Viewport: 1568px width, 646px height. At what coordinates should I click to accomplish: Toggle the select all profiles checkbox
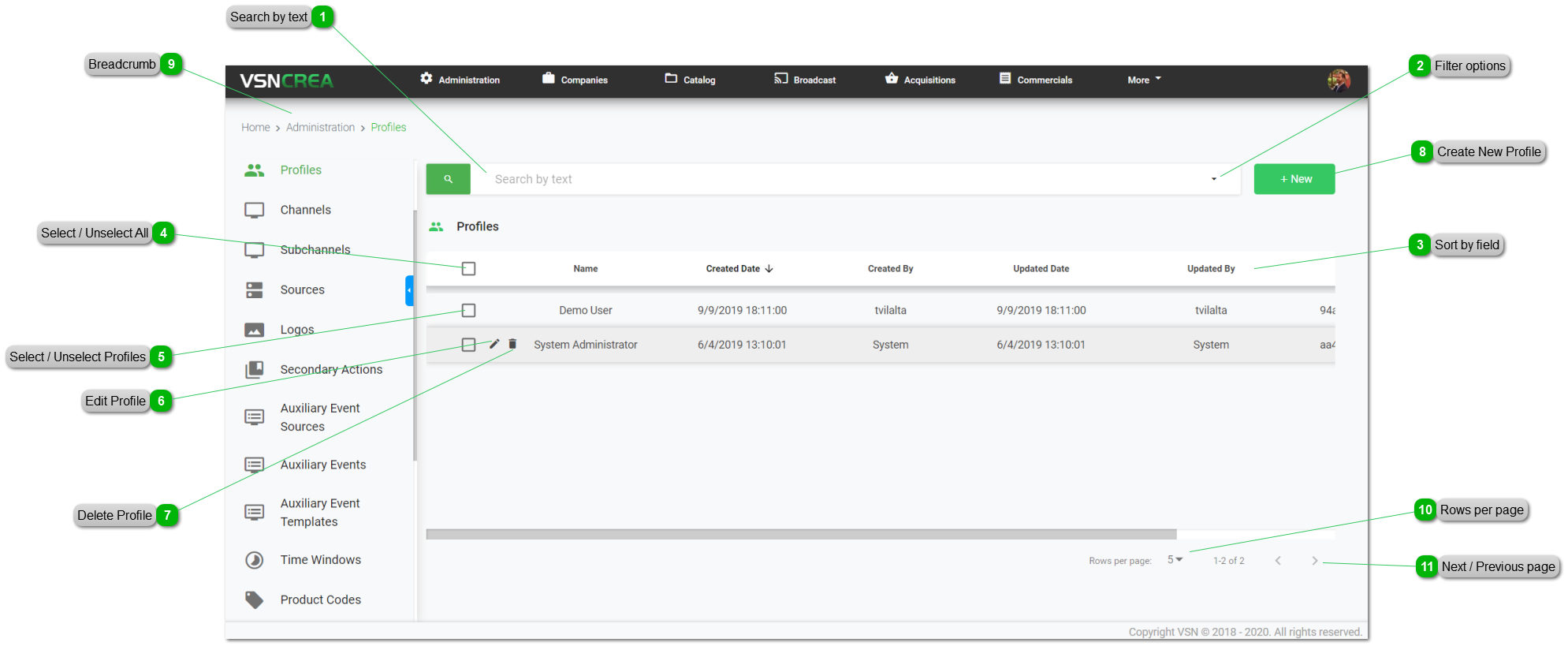point(468,269)
